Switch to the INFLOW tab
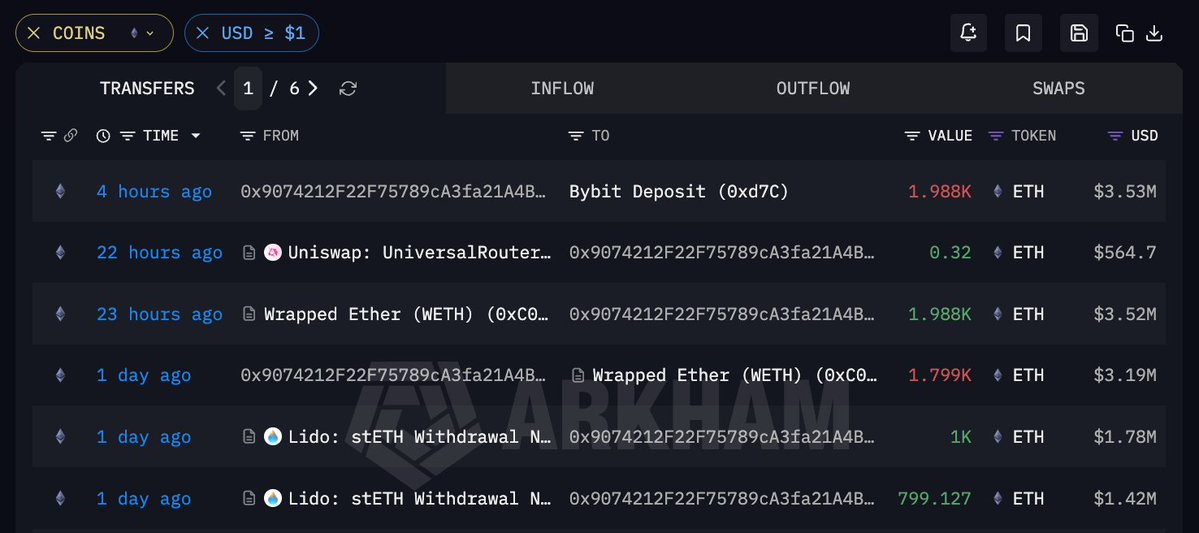Viewport: 1199px width, 533px height. 562,89
